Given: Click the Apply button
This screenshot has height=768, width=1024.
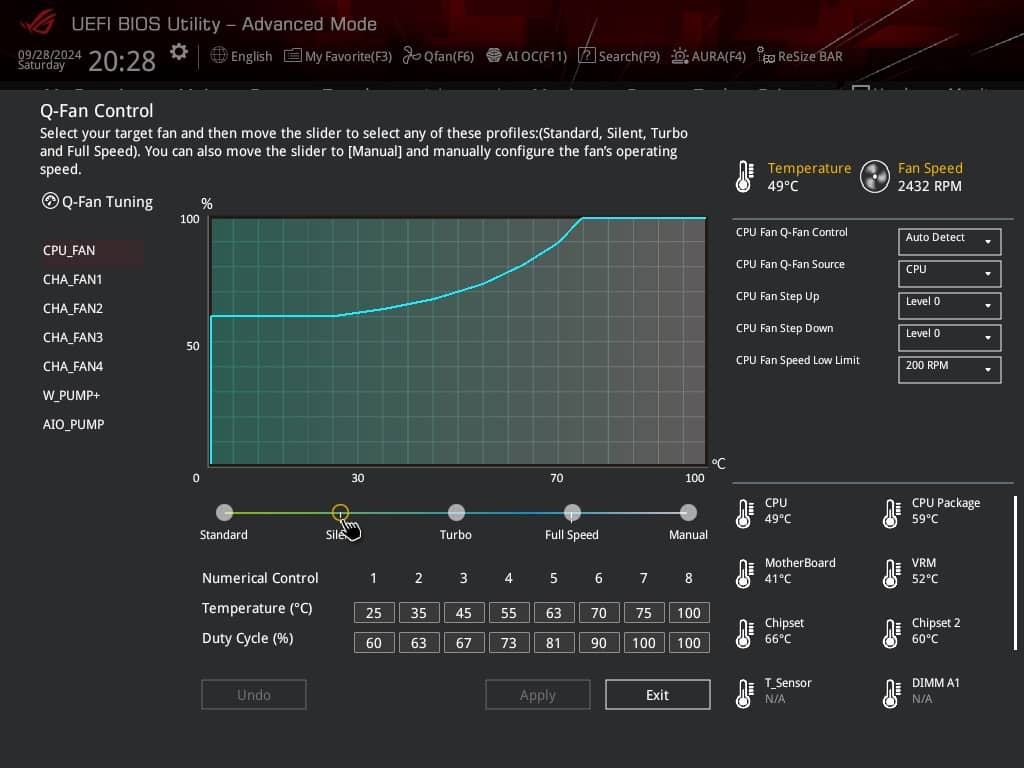Looking at the screenshot, I should 537,695.
